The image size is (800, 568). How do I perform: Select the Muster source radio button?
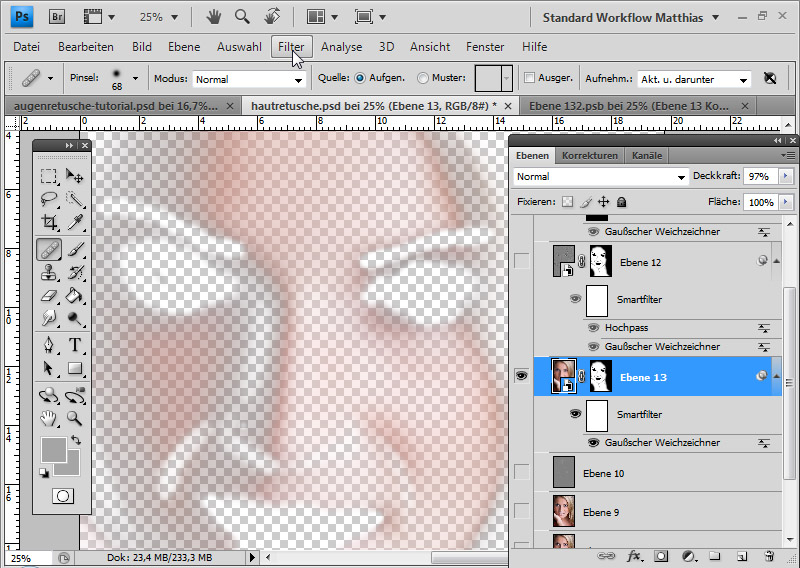(x=422, y=78)
